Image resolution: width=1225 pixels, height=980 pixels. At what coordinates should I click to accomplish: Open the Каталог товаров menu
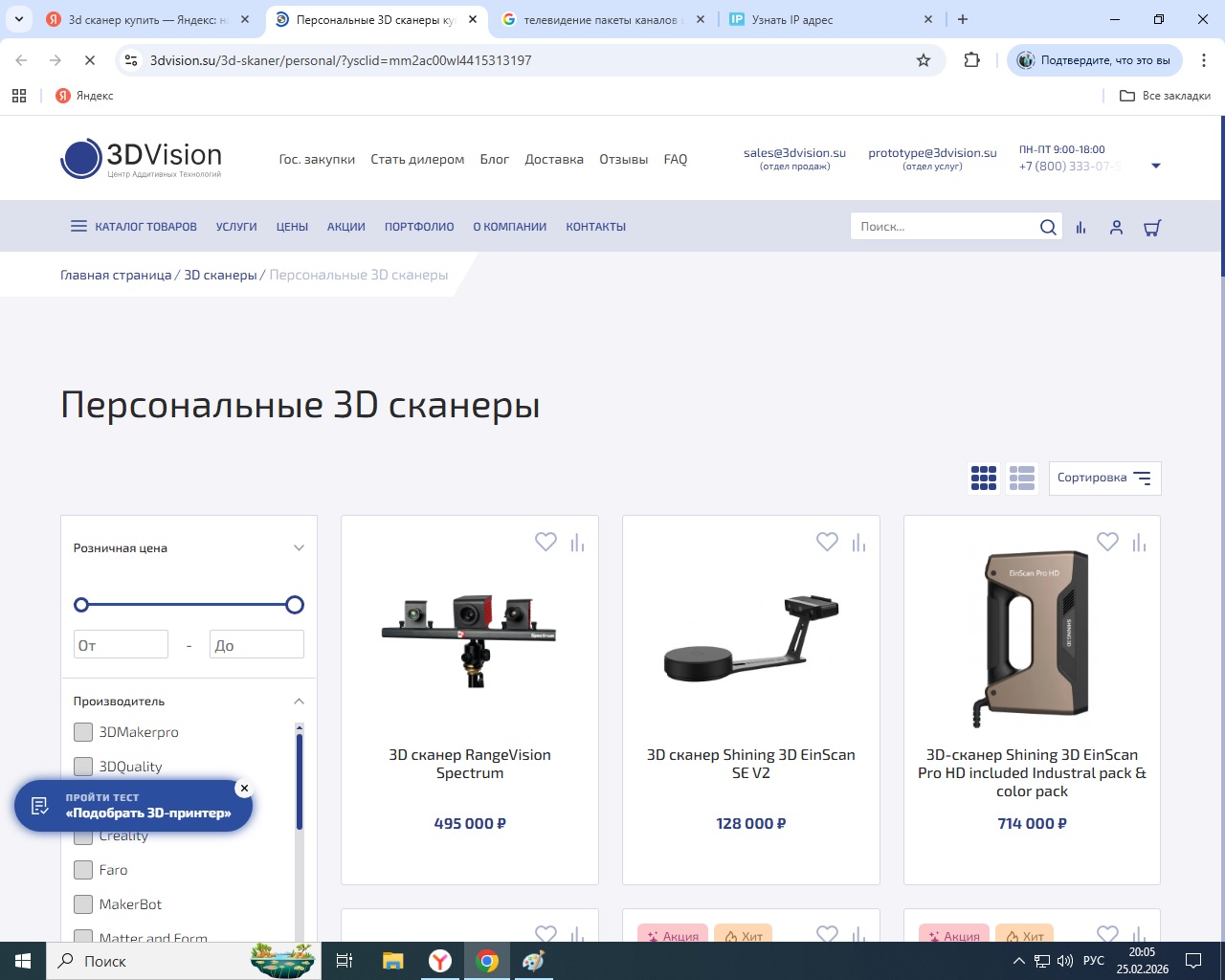pos(134,227)
